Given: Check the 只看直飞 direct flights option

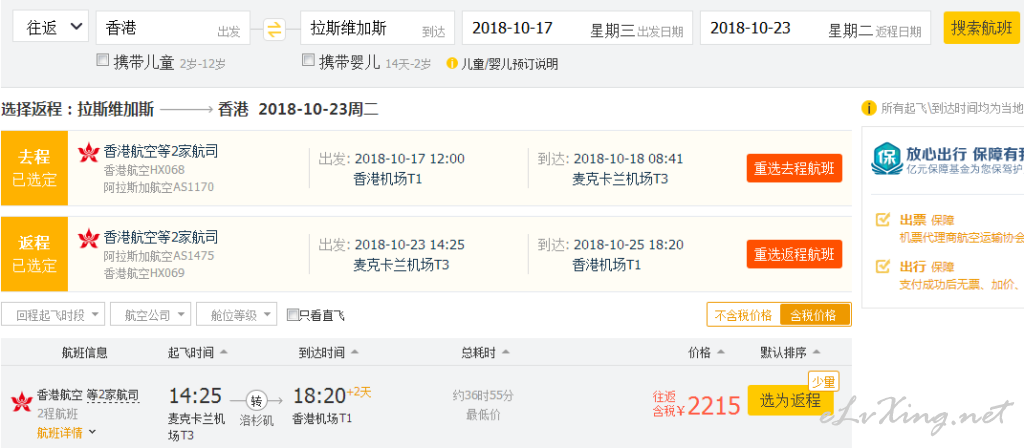Looking at the screenshot, I should click(293, 315).
